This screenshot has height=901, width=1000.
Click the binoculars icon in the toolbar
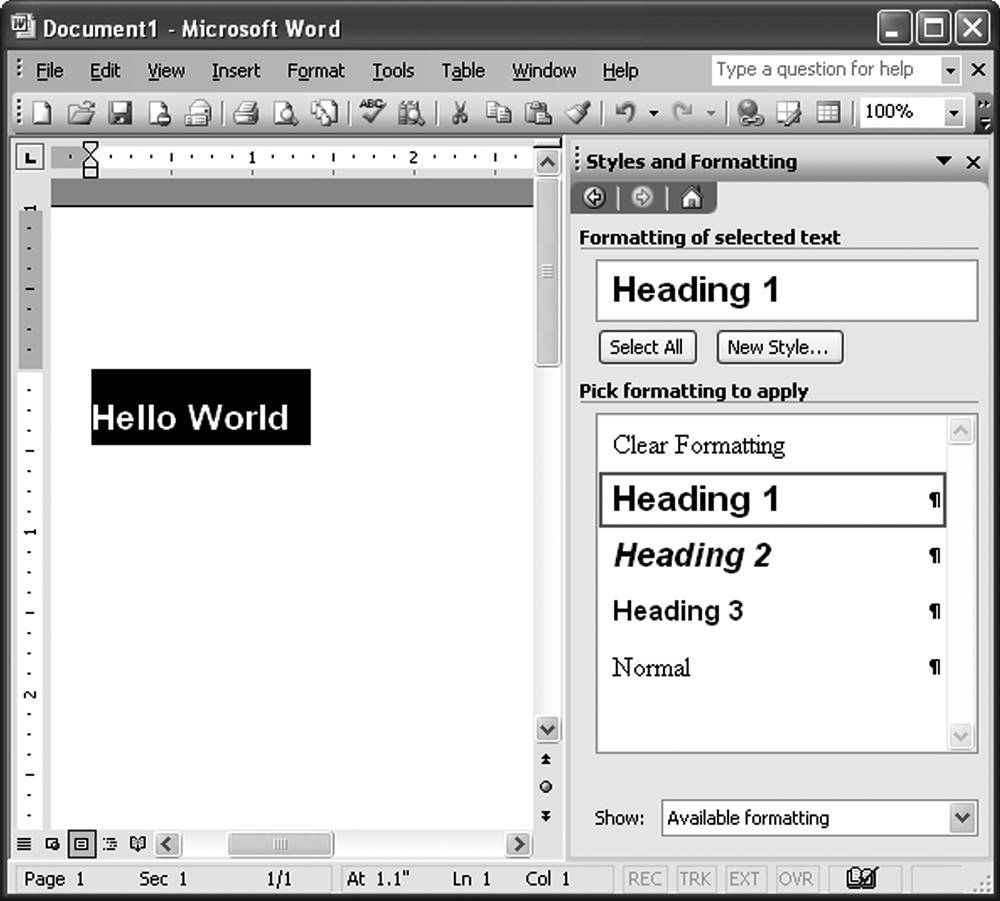coord(411,114)
